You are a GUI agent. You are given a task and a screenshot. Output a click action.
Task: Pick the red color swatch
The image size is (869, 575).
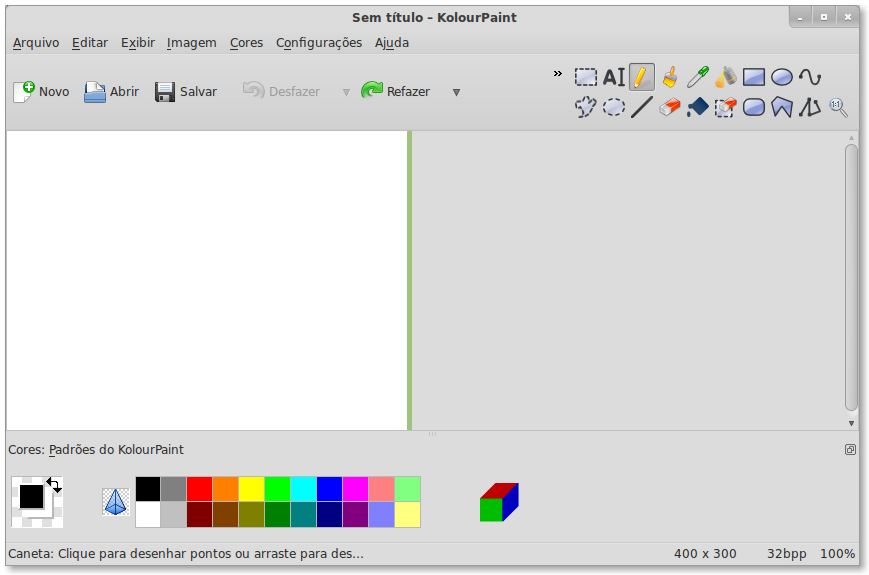(x=200, y=489)
